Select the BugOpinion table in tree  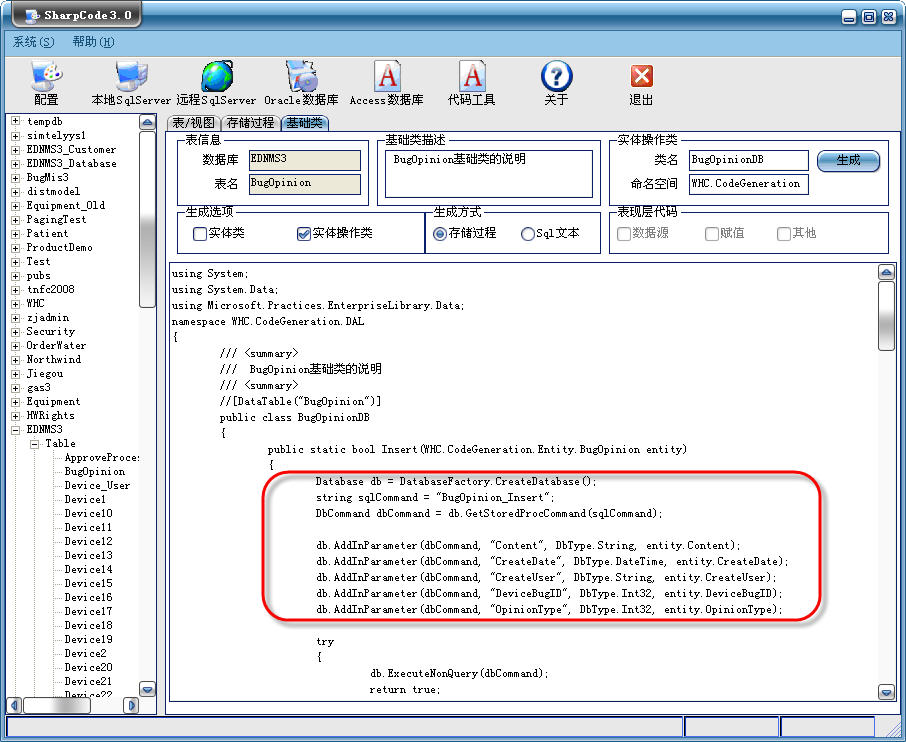click(95, 472)
